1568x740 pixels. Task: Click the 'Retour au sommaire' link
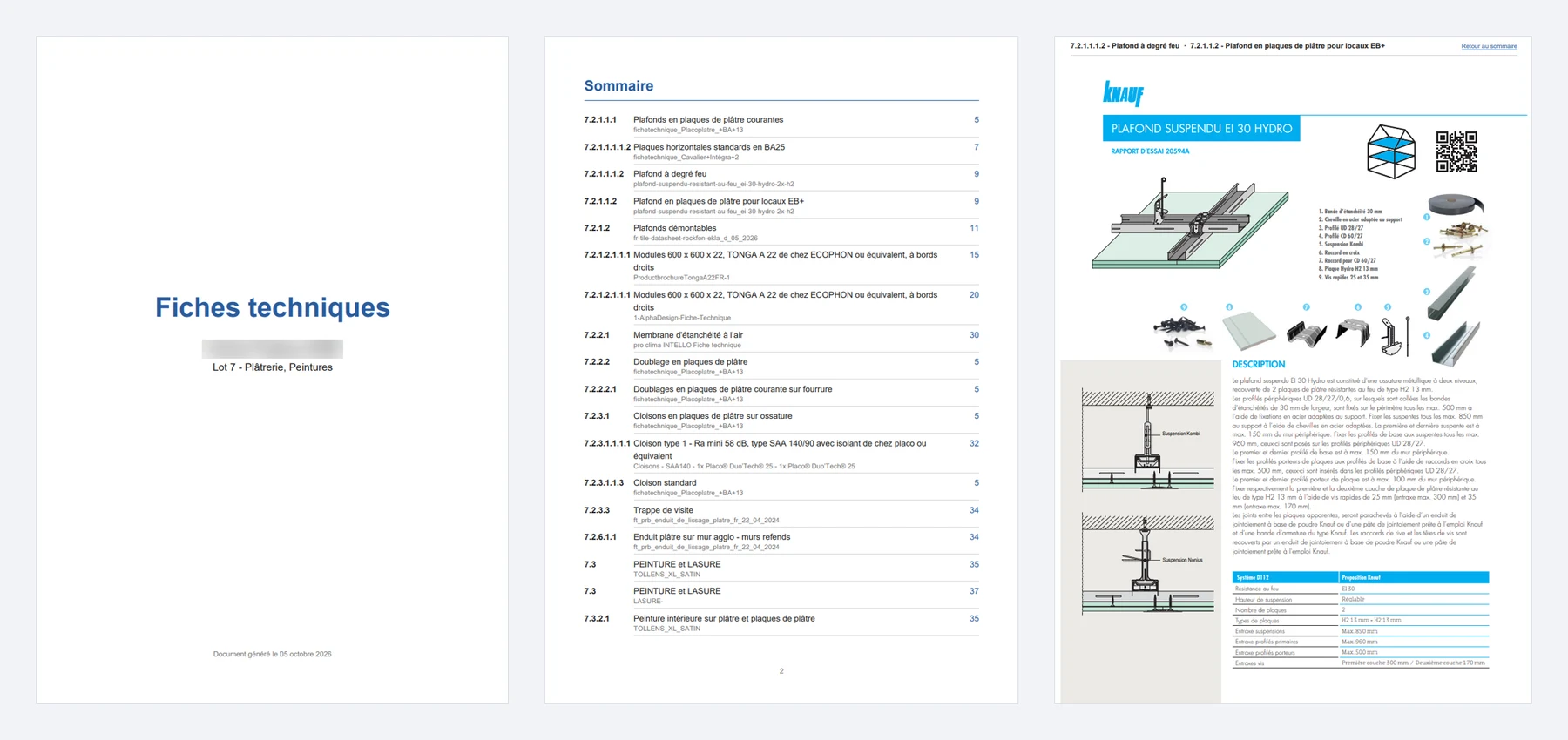pyautogui.click(x=1489, y=46)
